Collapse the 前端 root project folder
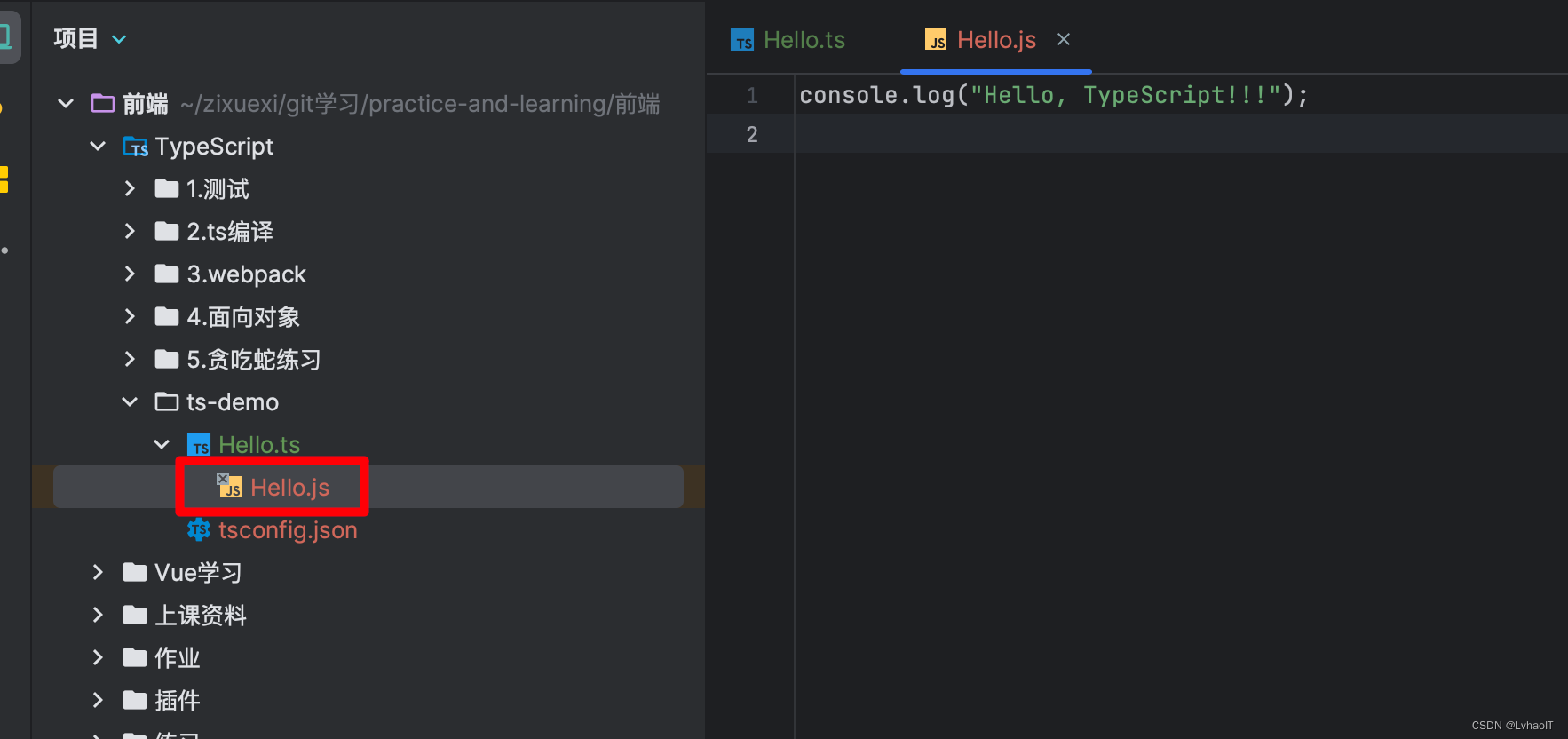This screenshot has height=739, width=1568. [66, 103]
